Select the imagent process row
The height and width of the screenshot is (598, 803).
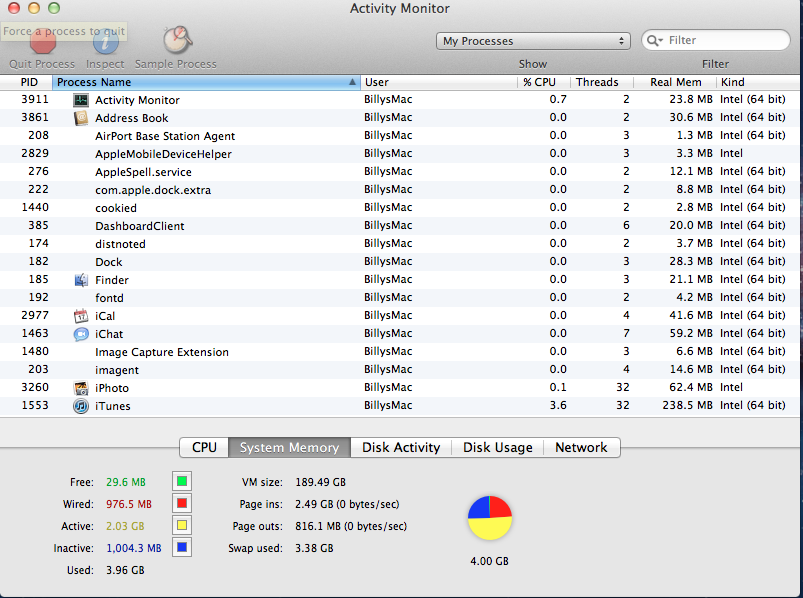point(399,370)
